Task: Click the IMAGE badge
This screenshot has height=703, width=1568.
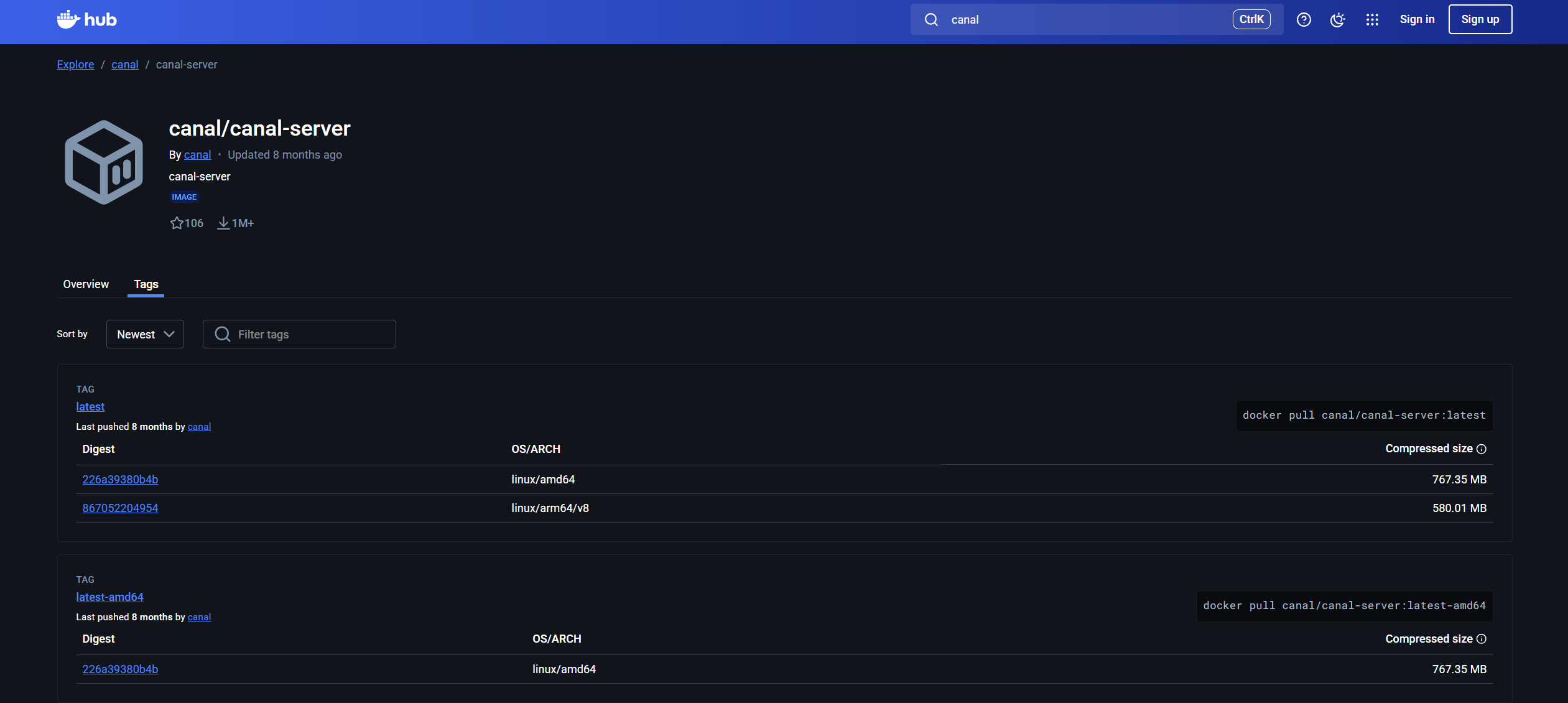Action: [184, 197]
